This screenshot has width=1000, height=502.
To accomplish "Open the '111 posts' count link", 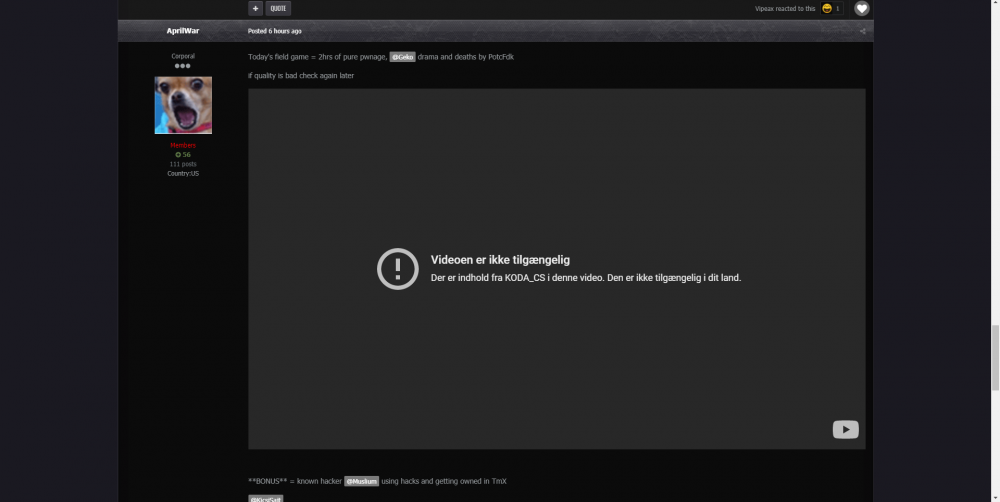I will tap(183, 164).
